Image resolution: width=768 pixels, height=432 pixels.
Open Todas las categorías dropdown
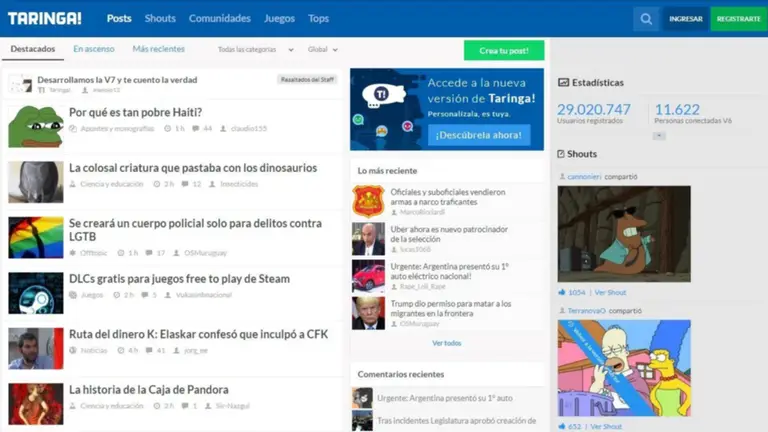click(255, 49)
